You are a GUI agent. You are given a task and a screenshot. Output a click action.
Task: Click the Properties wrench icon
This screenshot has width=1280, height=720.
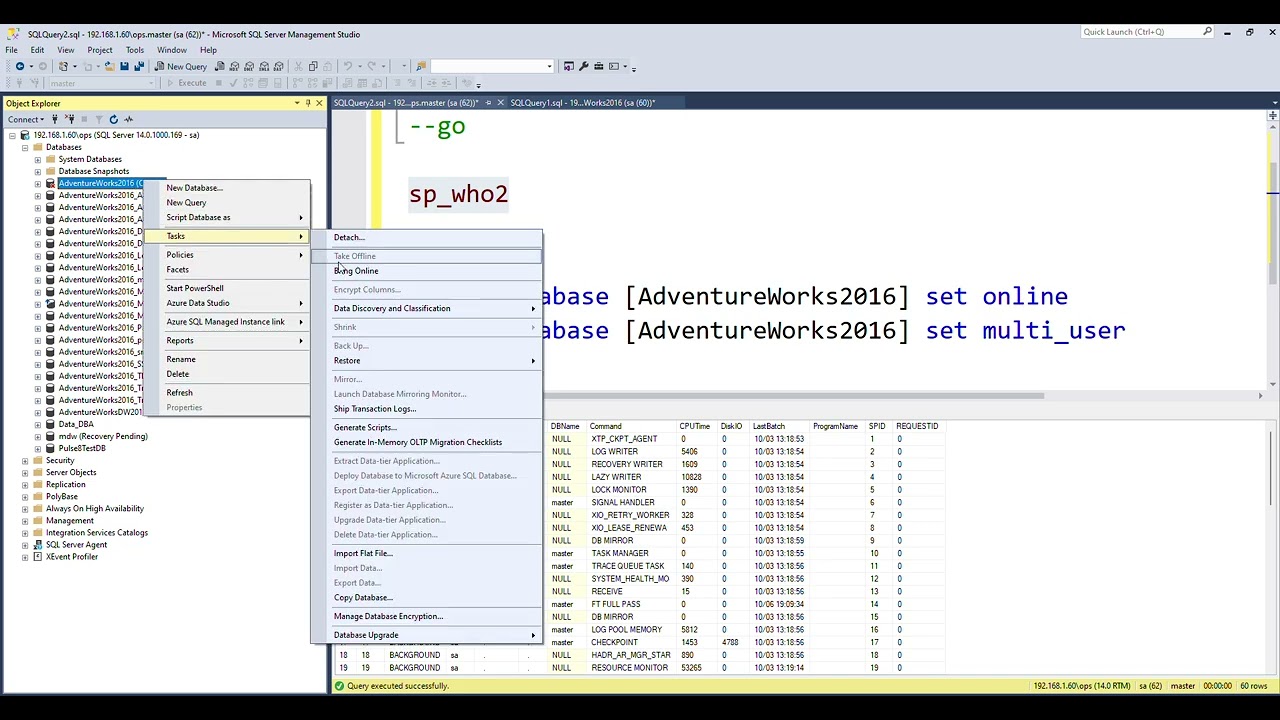point(583,66)
